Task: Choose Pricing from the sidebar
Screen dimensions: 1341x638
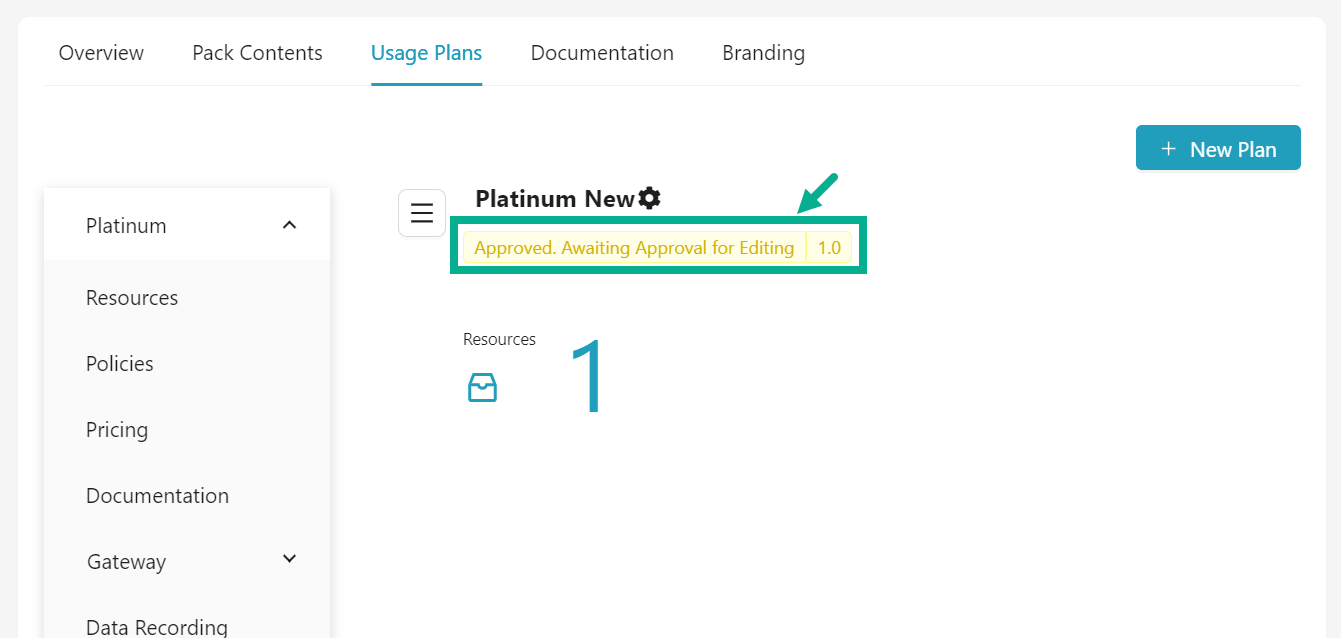Action: pos(117,430)
